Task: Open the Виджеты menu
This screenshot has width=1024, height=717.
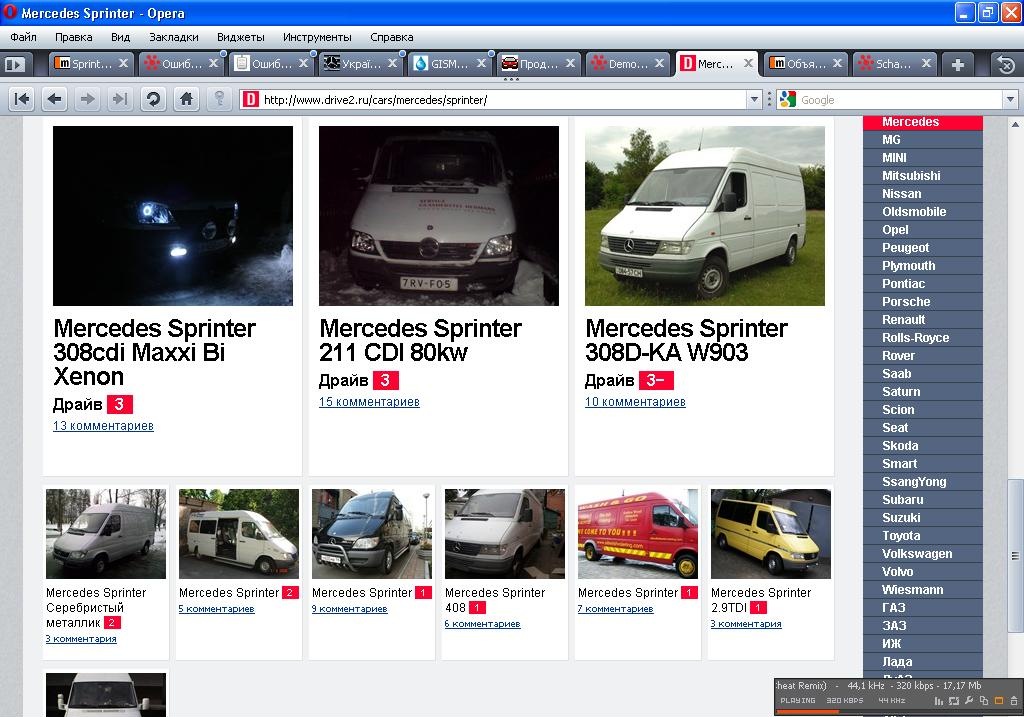Action: (241, 37)
